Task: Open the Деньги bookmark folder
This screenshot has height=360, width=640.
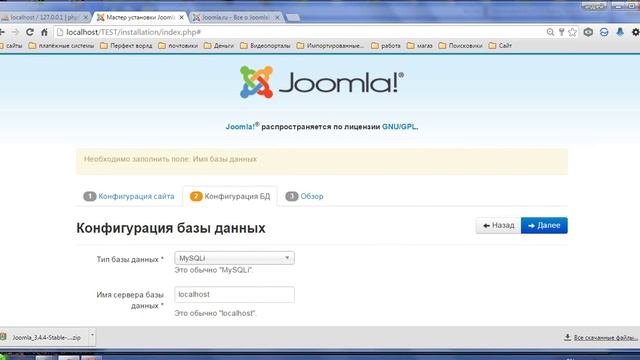Action: click(219, 46)
